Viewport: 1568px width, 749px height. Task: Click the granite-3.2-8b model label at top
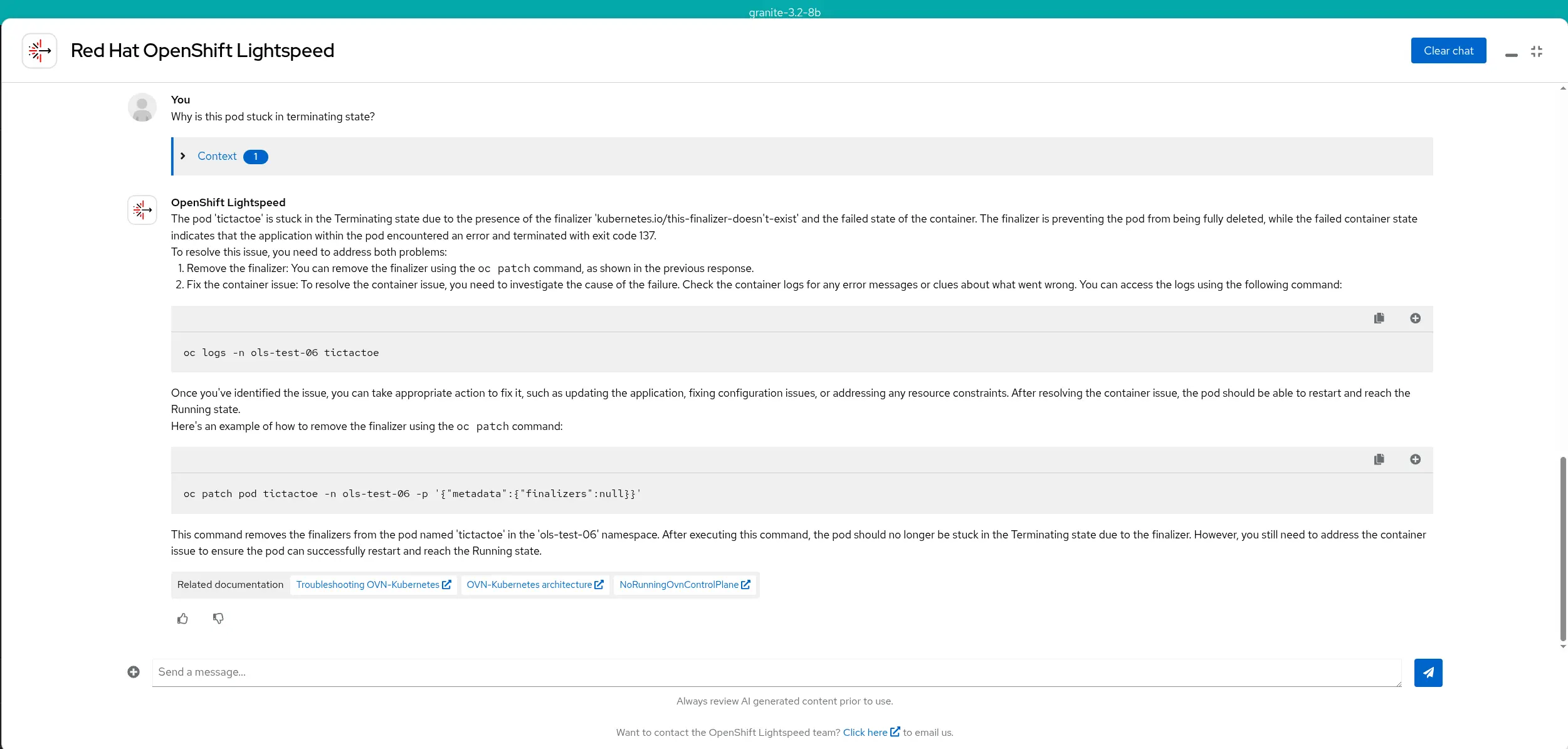pos(784,12)
